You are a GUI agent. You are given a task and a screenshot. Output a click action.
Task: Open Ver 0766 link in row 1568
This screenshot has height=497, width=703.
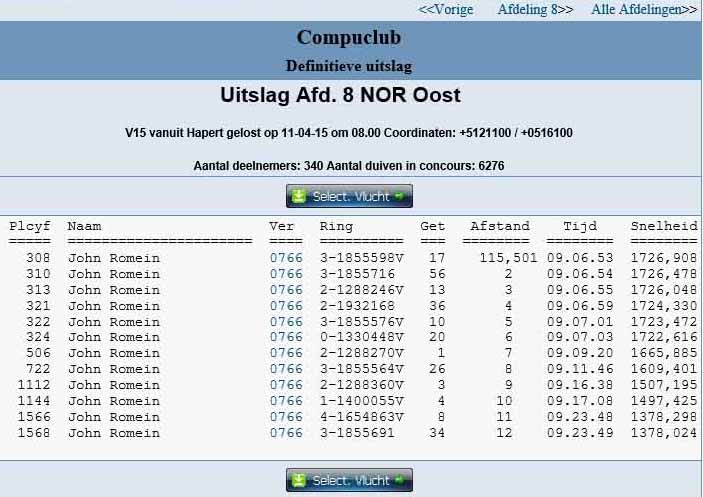click(x=286, y=433)
